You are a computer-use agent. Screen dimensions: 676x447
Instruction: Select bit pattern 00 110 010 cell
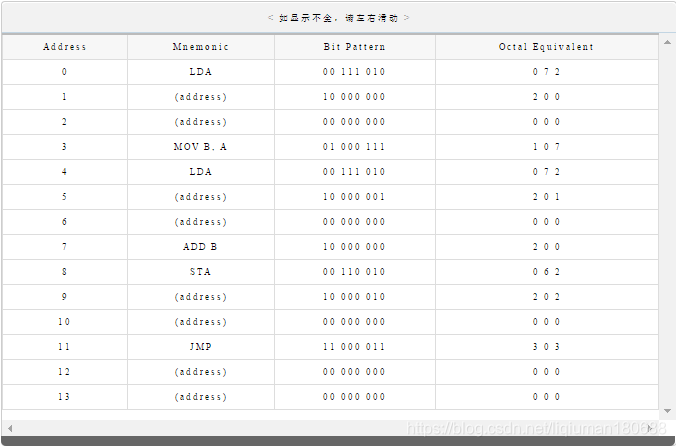[x=354, y=272]
